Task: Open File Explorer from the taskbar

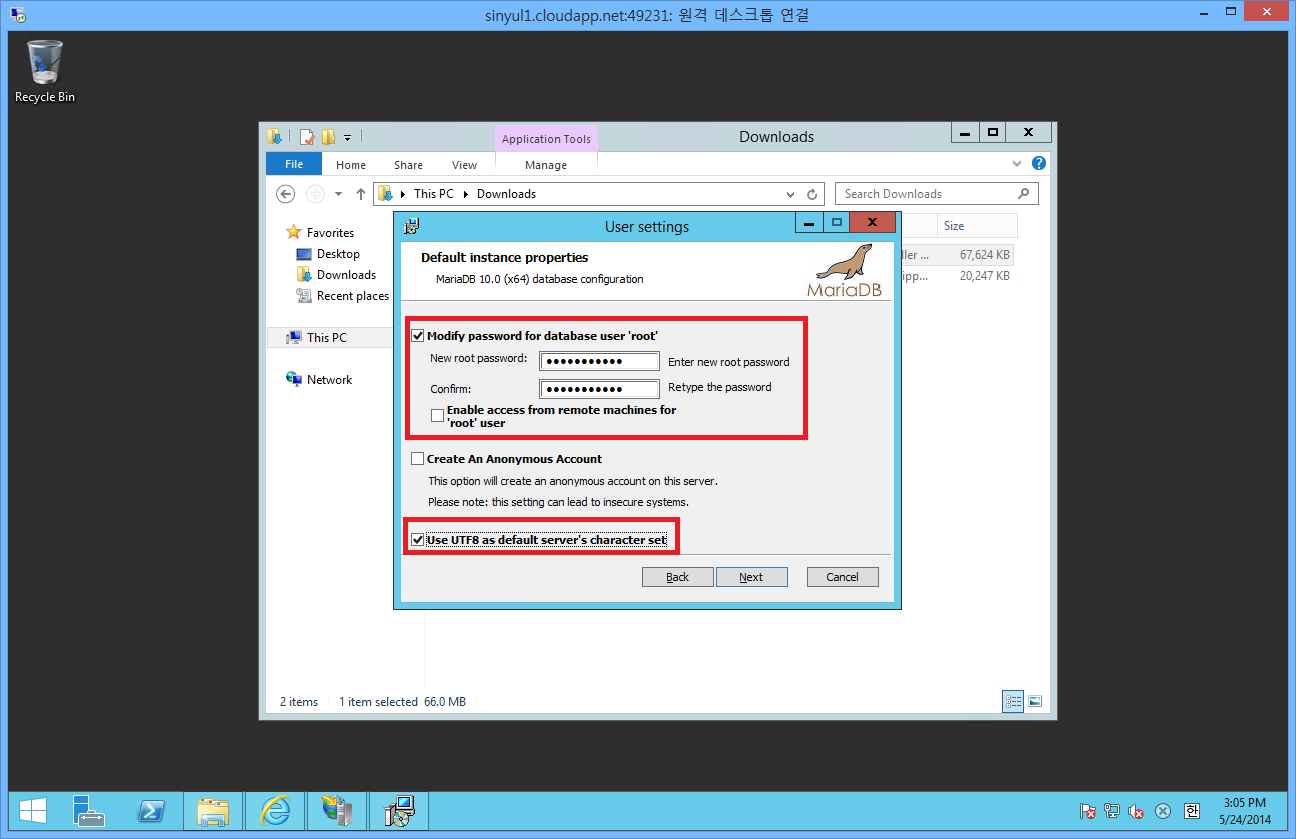Action: click(213, 811)
